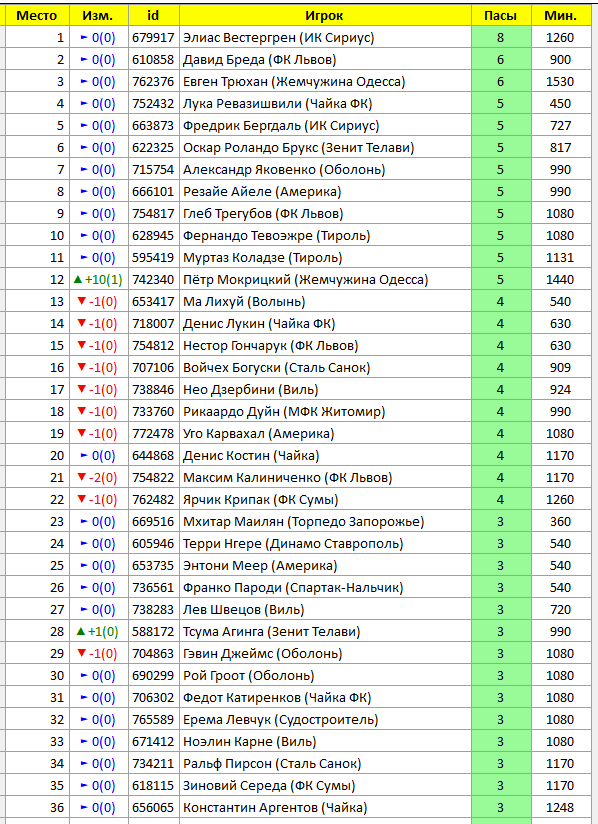598x824 pixels.
Task: Click blue arrow in Денис Костин row
Action: [x=84, y=456]
